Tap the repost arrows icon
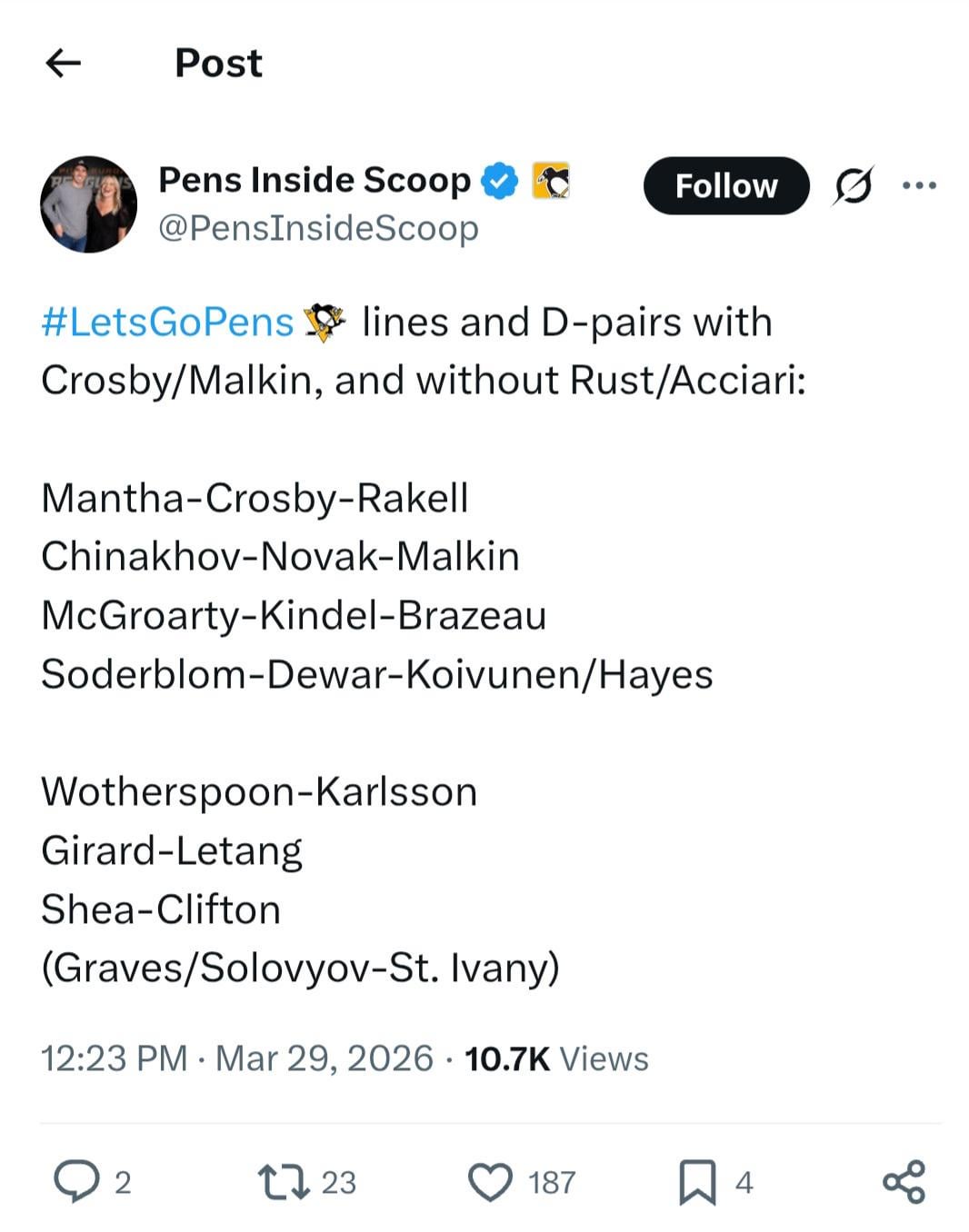The image size is (969, 1232). coord(283,1181)
